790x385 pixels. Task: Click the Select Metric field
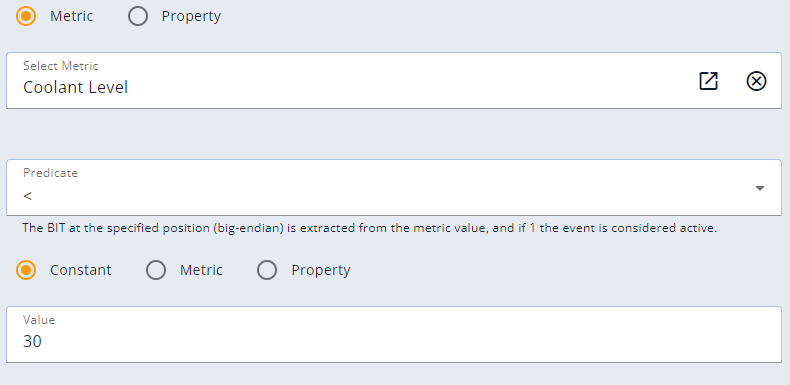coord(393,81)
